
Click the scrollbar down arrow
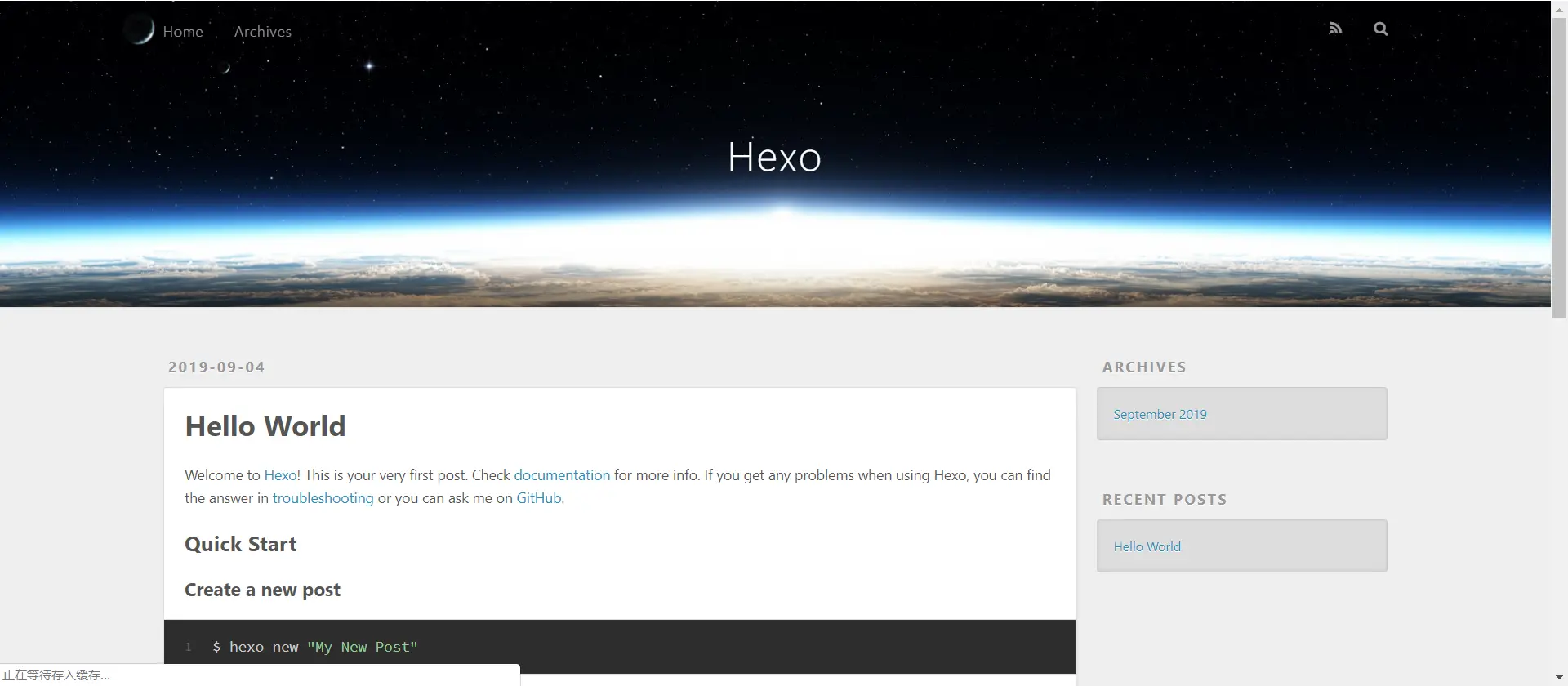point(1559,678)
